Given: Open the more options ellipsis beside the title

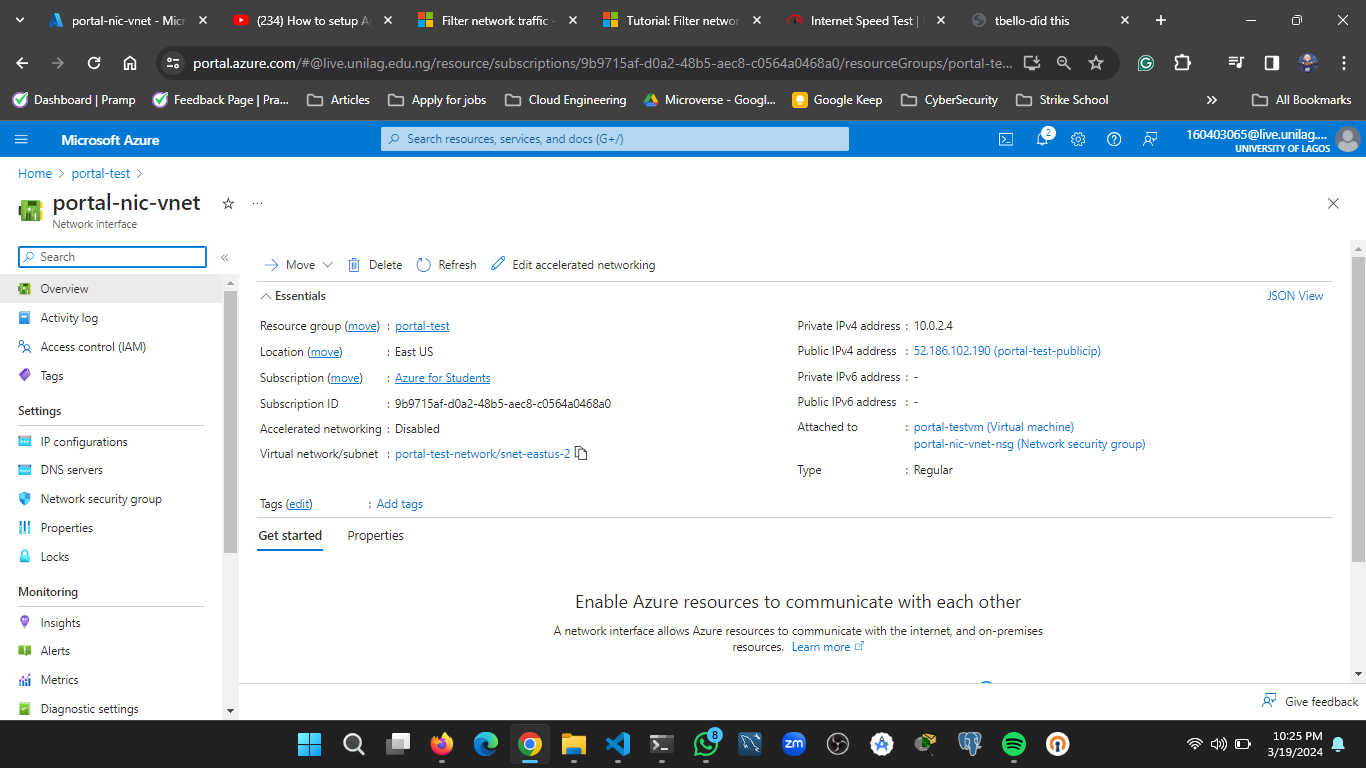Looking at the screenshot, I should [x=257, y=203].
